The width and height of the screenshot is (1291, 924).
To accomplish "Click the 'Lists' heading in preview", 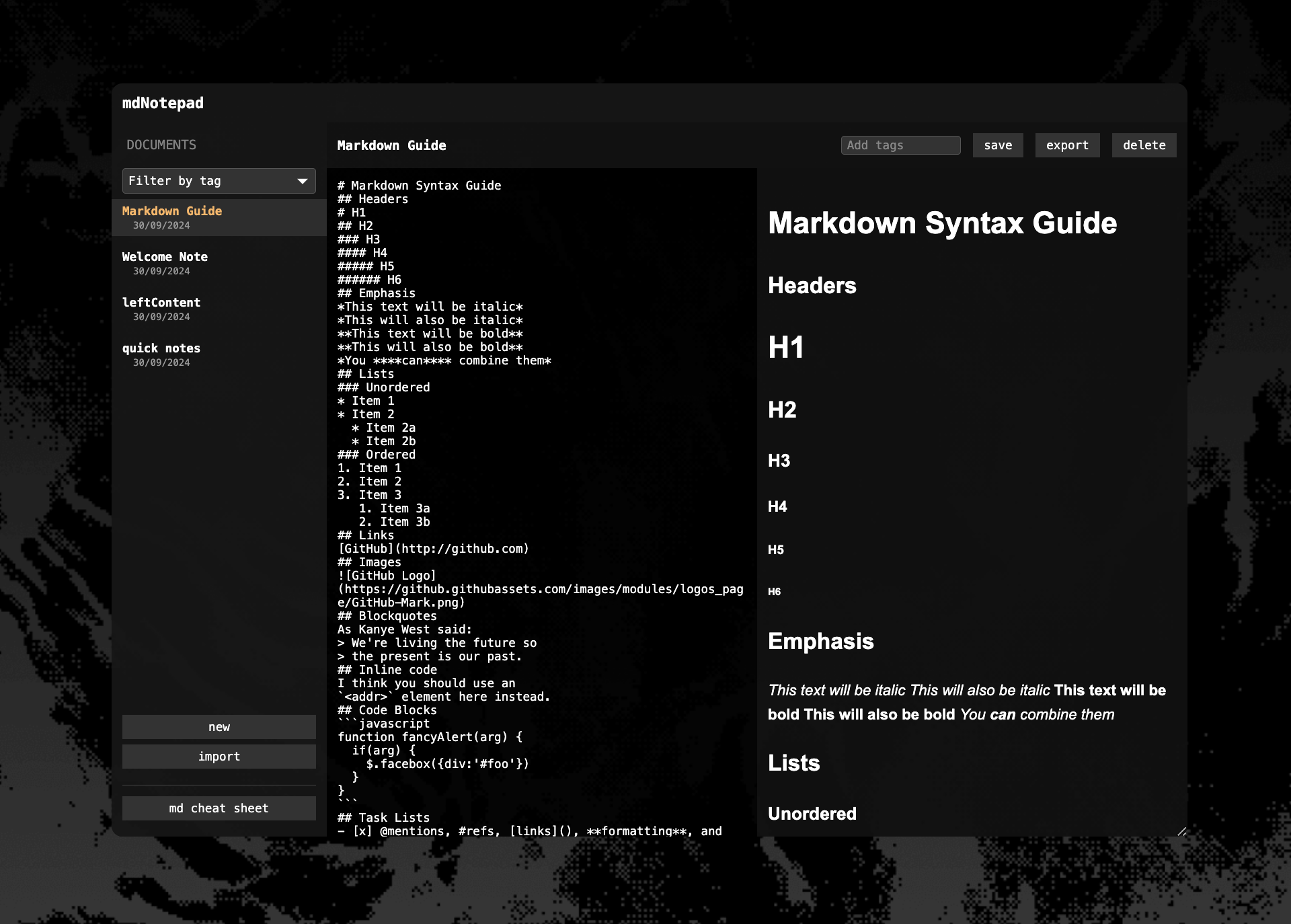I will click(794, 763).
